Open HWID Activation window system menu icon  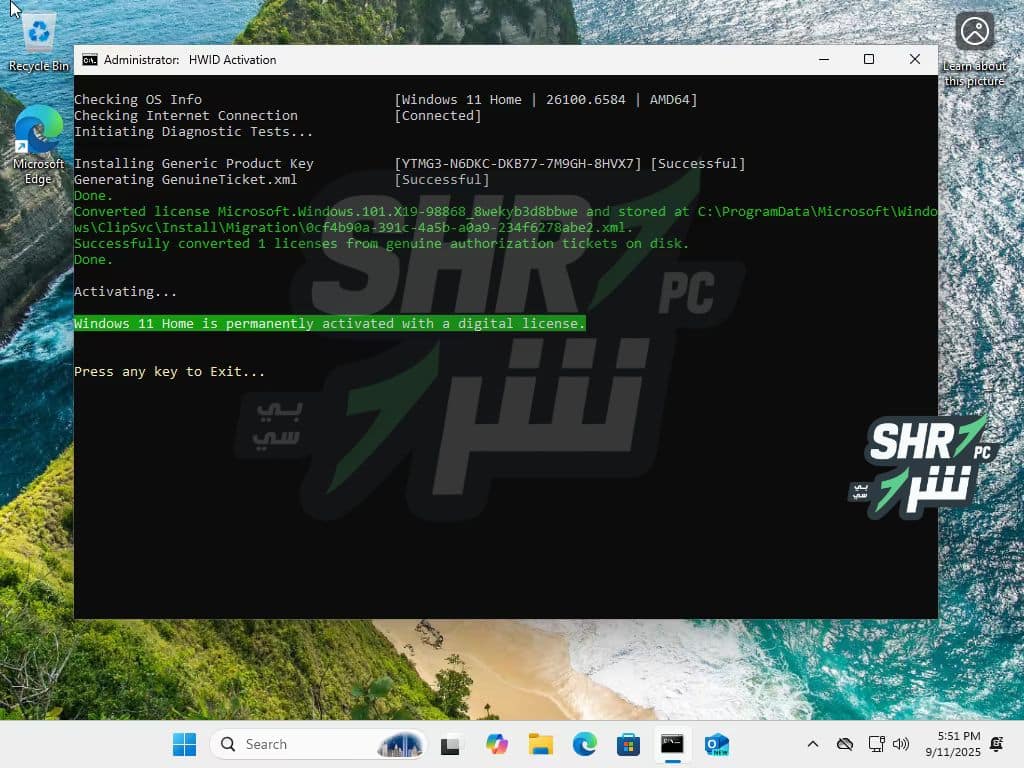coord(90,60)
